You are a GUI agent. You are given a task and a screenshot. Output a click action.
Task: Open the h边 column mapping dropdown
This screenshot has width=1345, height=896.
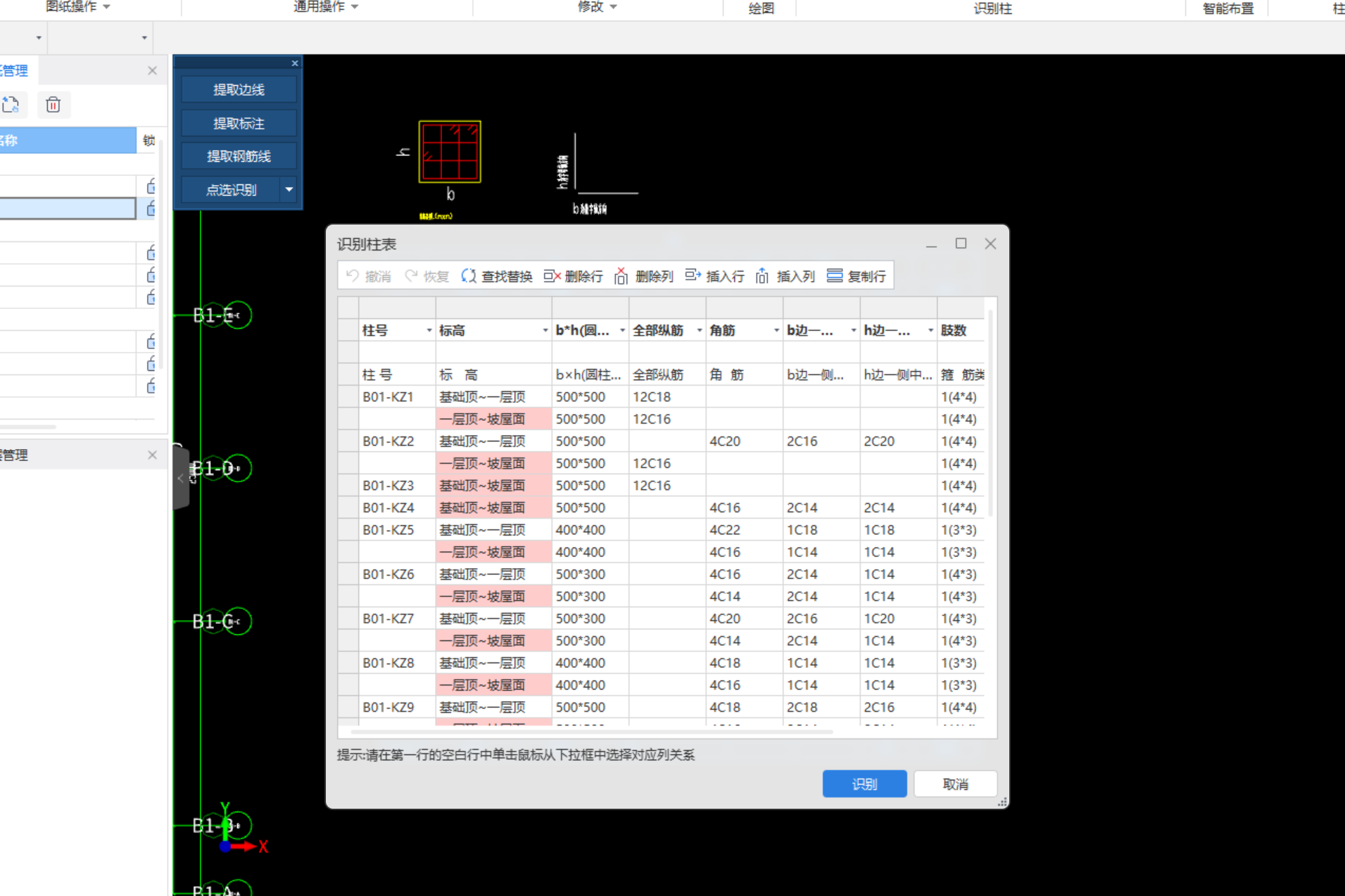click(930, 330)
